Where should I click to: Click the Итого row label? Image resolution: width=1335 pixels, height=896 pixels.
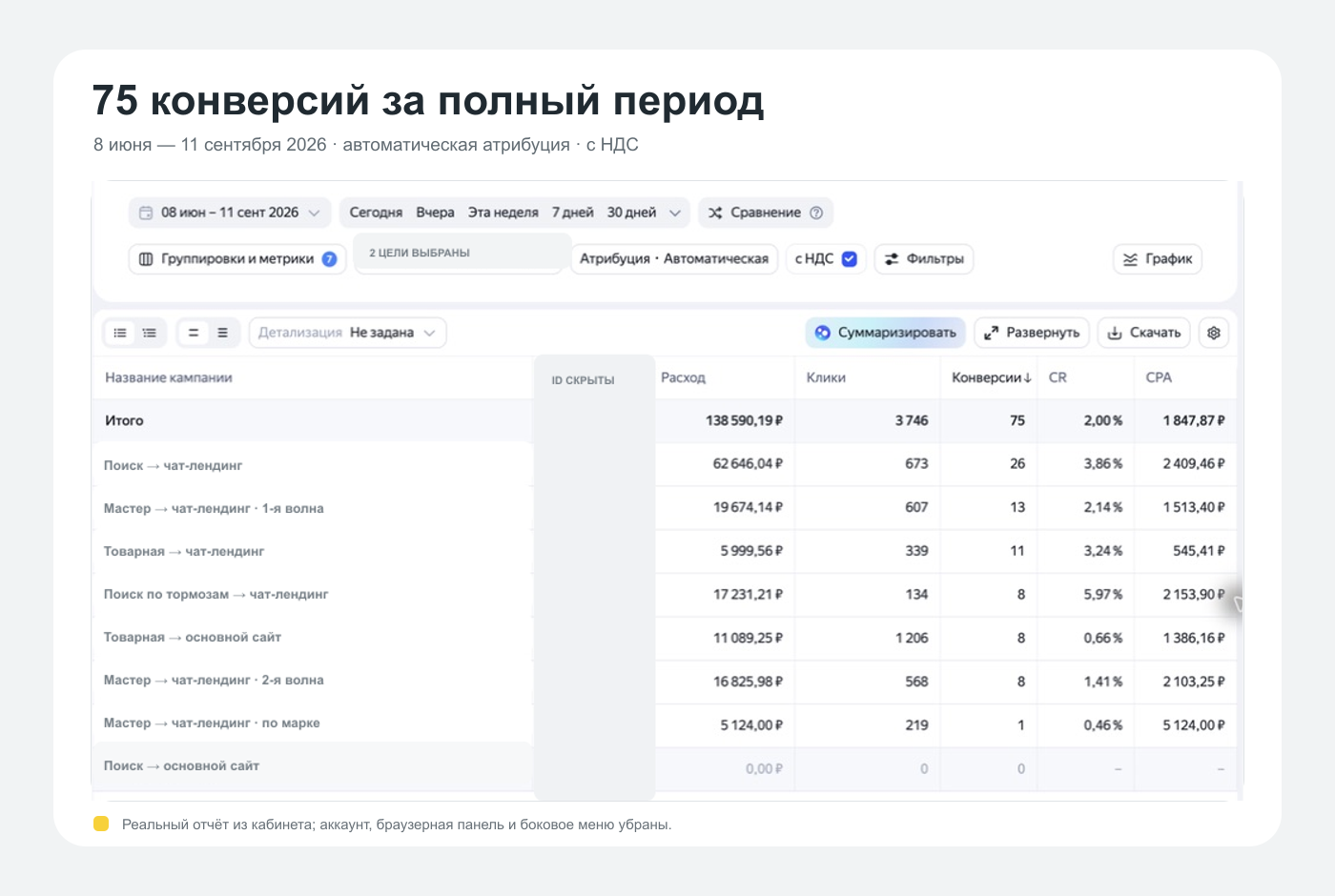pos(124,420)
